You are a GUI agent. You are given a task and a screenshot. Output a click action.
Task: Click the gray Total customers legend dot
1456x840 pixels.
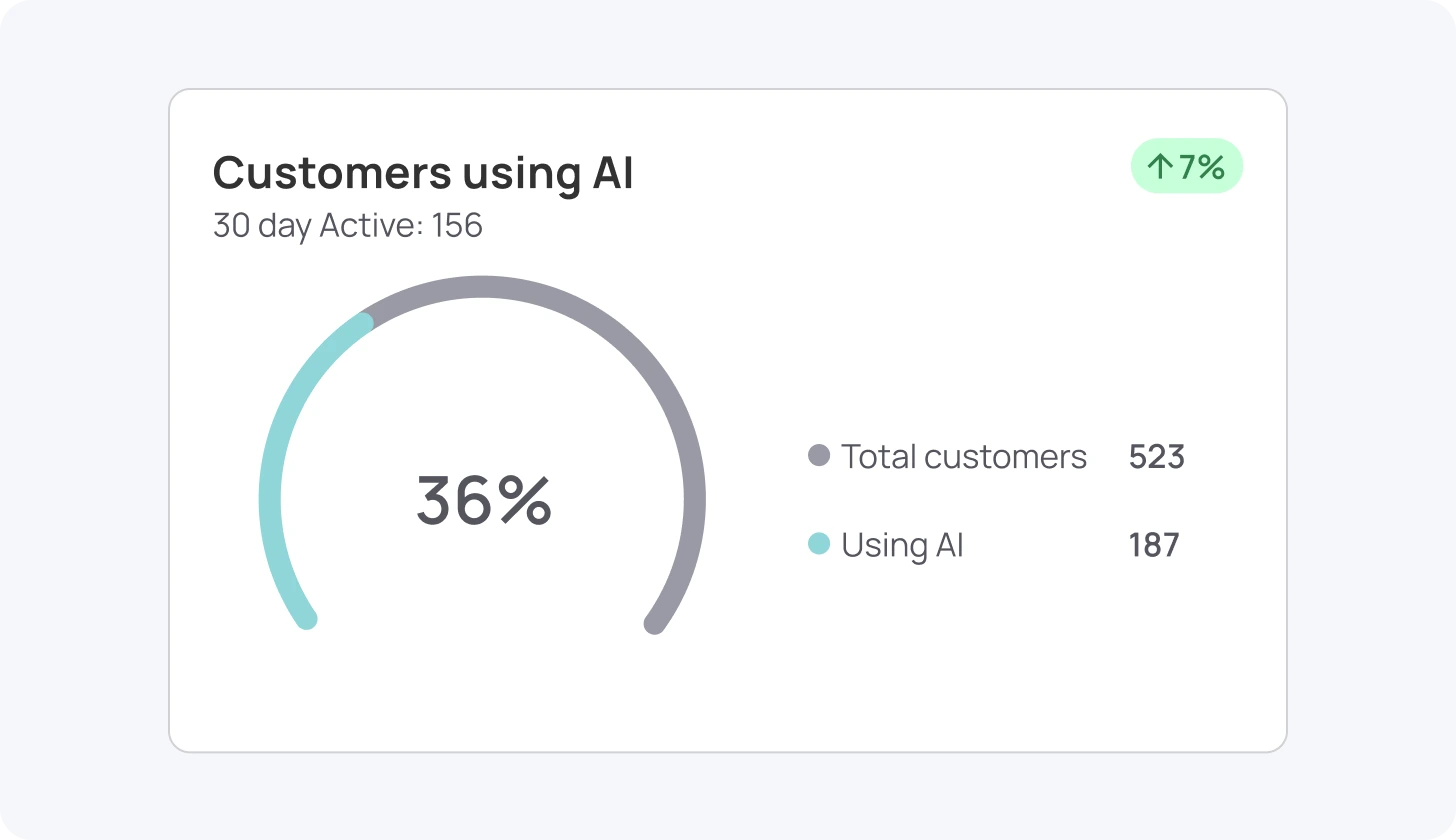click(x=819, y=456)
